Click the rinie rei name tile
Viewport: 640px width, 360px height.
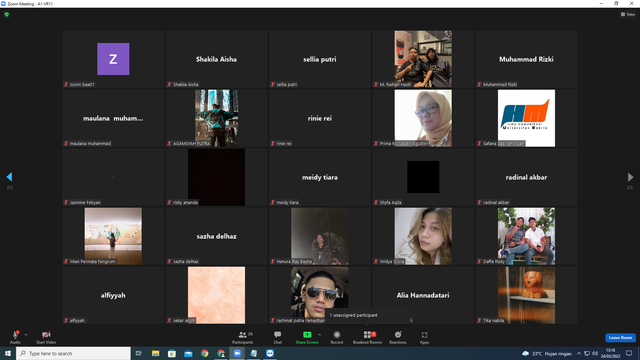[320, 118]
